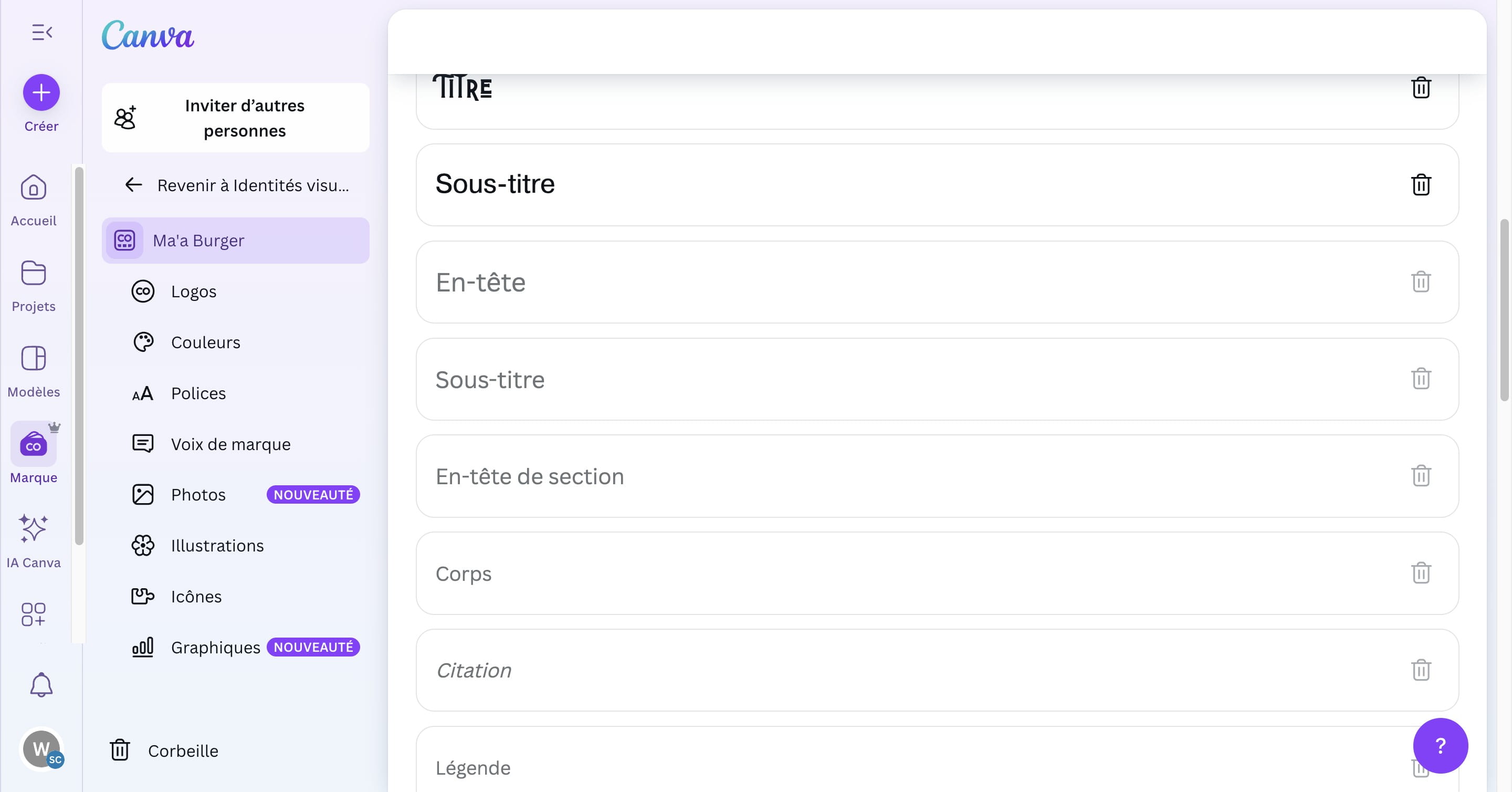Open the Illustrations brand tab
Screen dimensions: 1512x792
[x=217, y=545]
